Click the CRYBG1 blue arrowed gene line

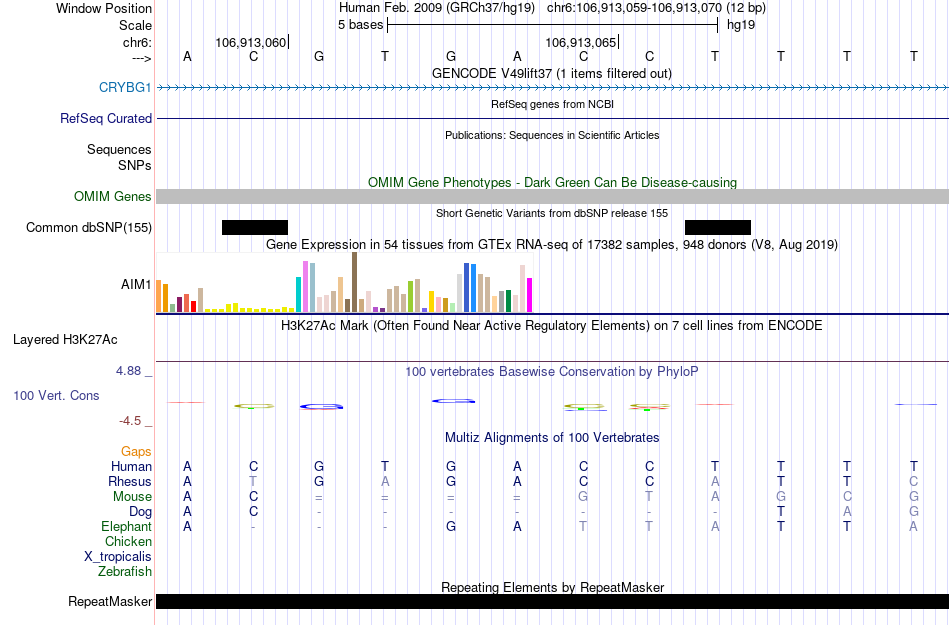pos(552,88)
